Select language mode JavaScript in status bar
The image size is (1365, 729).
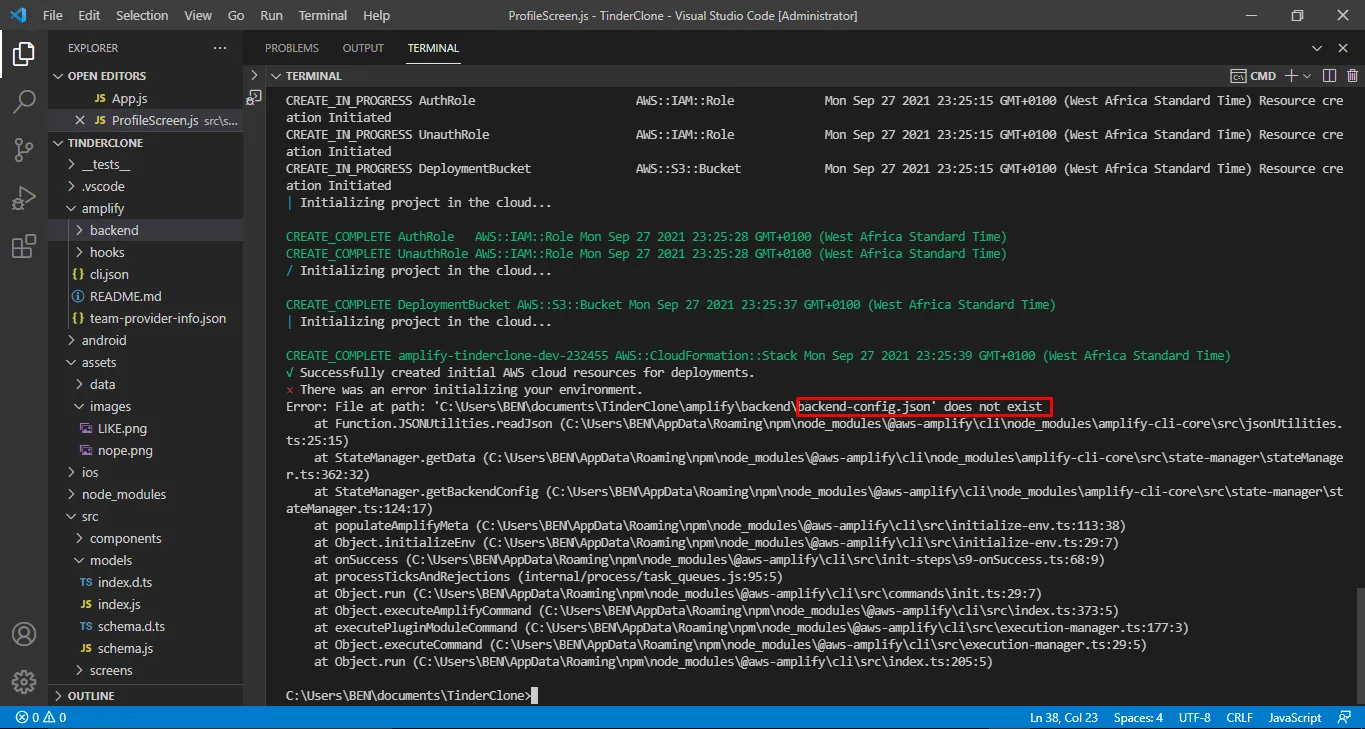pyautogui.click(x=1295, y=717)
